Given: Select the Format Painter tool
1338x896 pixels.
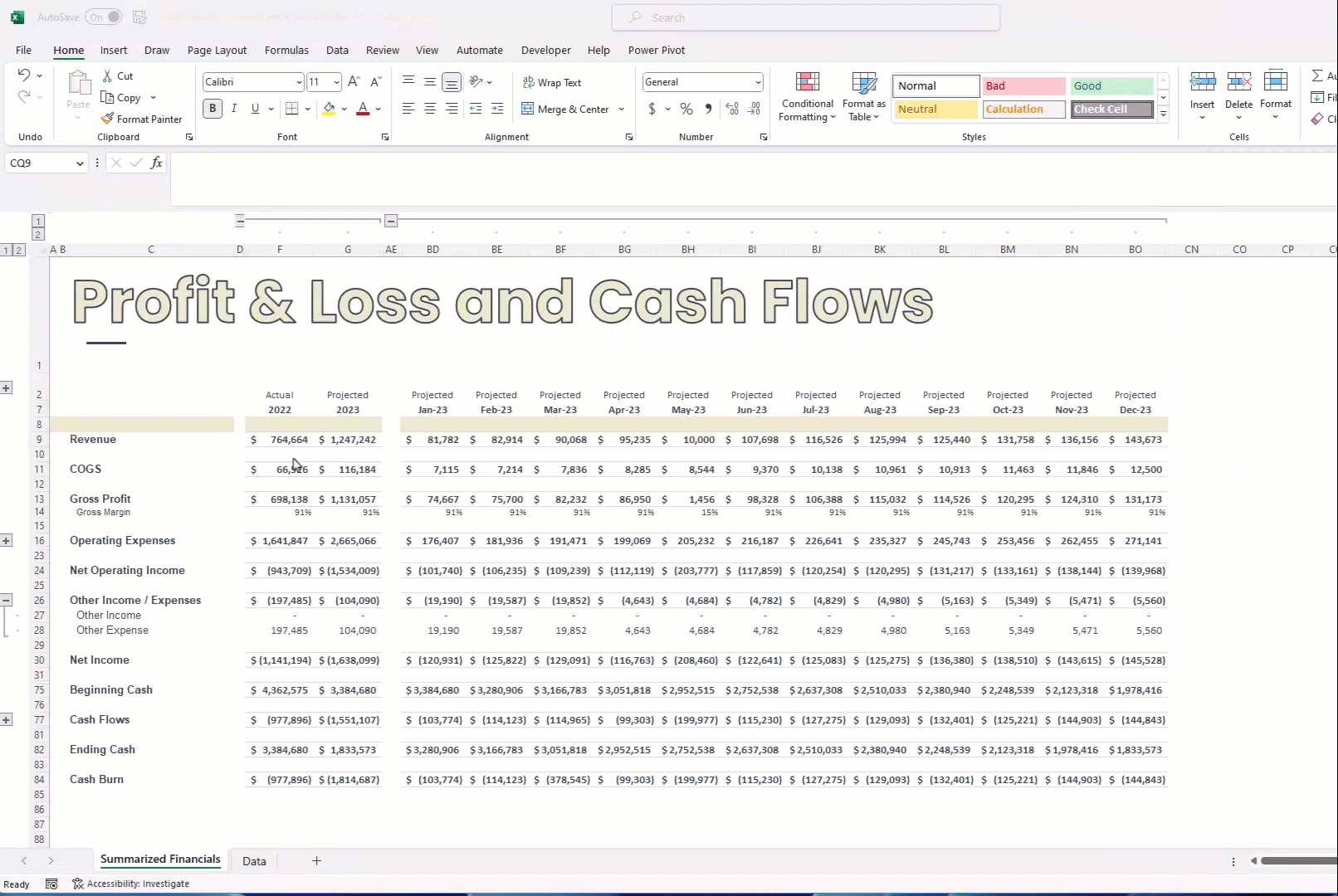Looking at the screenshot, I should 142,119.
